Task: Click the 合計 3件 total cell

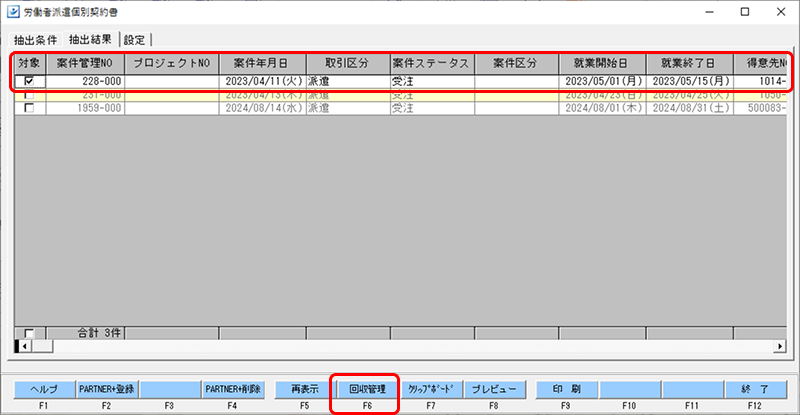Action: [85, 333]
